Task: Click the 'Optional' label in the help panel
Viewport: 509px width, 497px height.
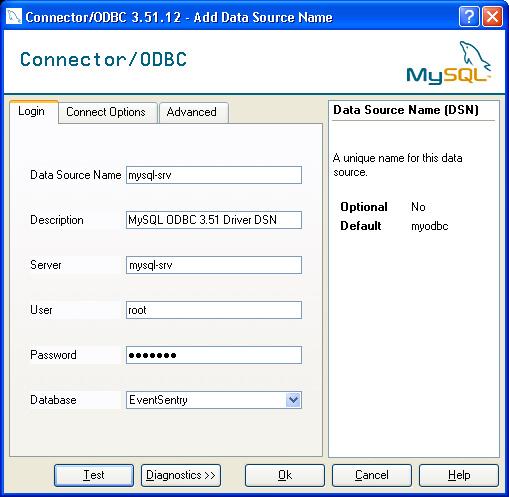Action: 364,207
